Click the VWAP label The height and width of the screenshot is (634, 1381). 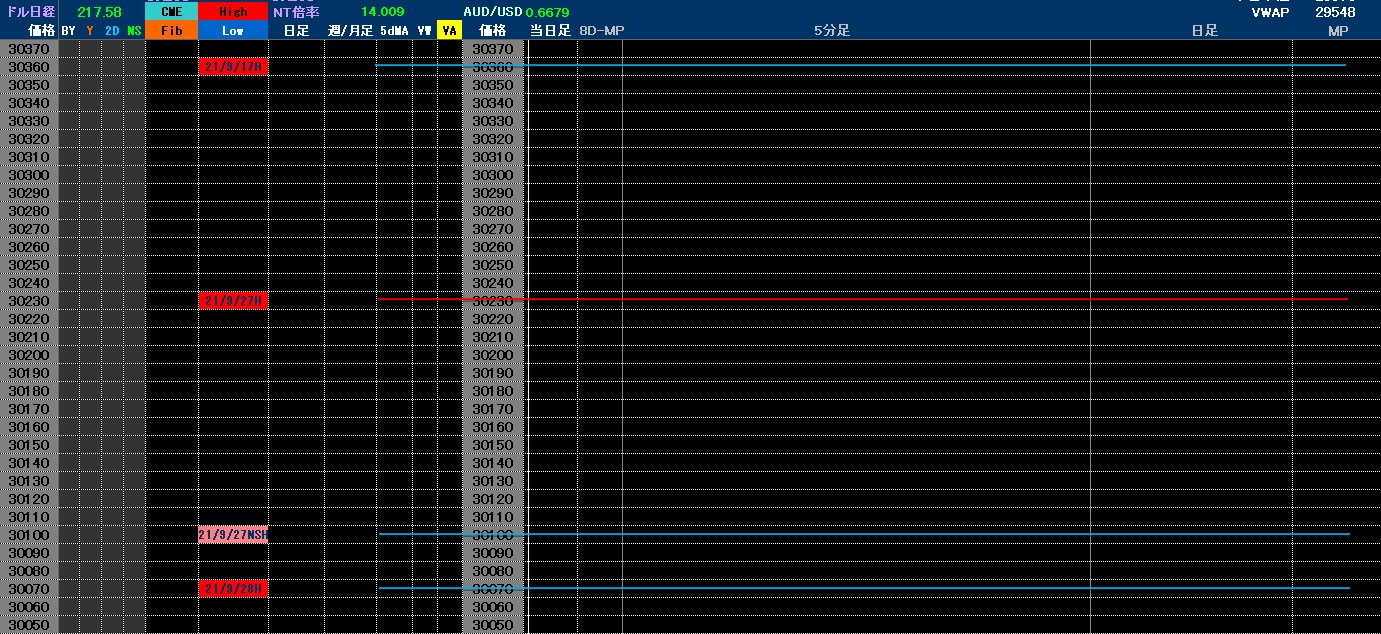1269,12
